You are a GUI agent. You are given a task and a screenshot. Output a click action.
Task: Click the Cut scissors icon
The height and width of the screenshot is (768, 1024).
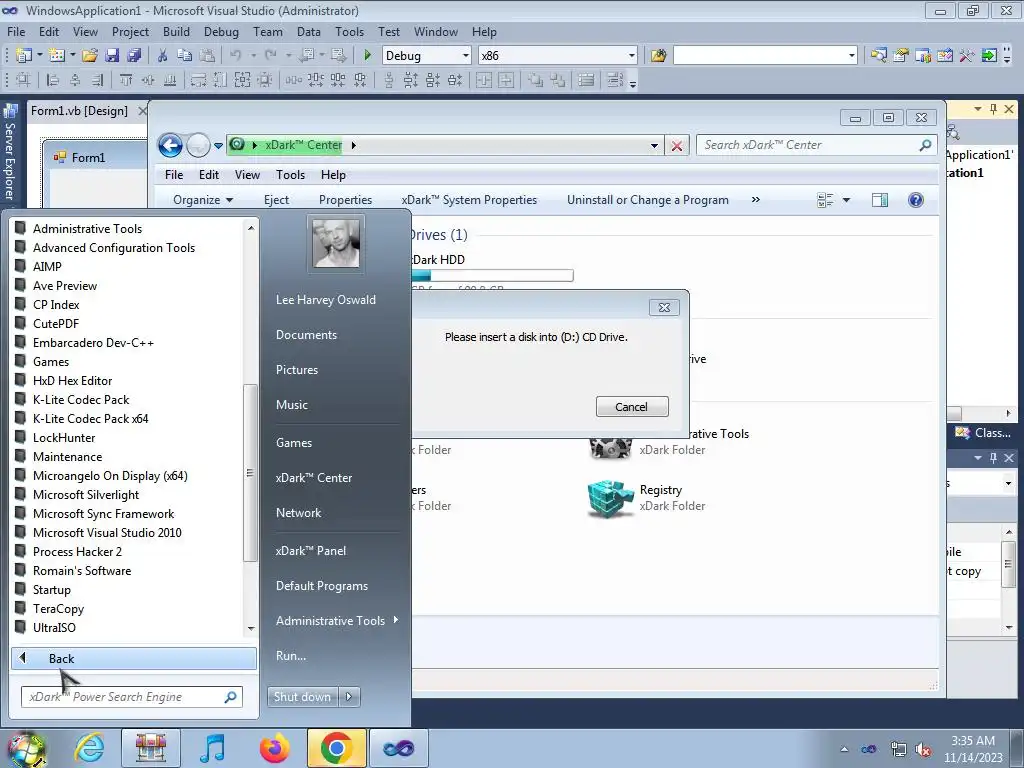click(x=163, y=56)
